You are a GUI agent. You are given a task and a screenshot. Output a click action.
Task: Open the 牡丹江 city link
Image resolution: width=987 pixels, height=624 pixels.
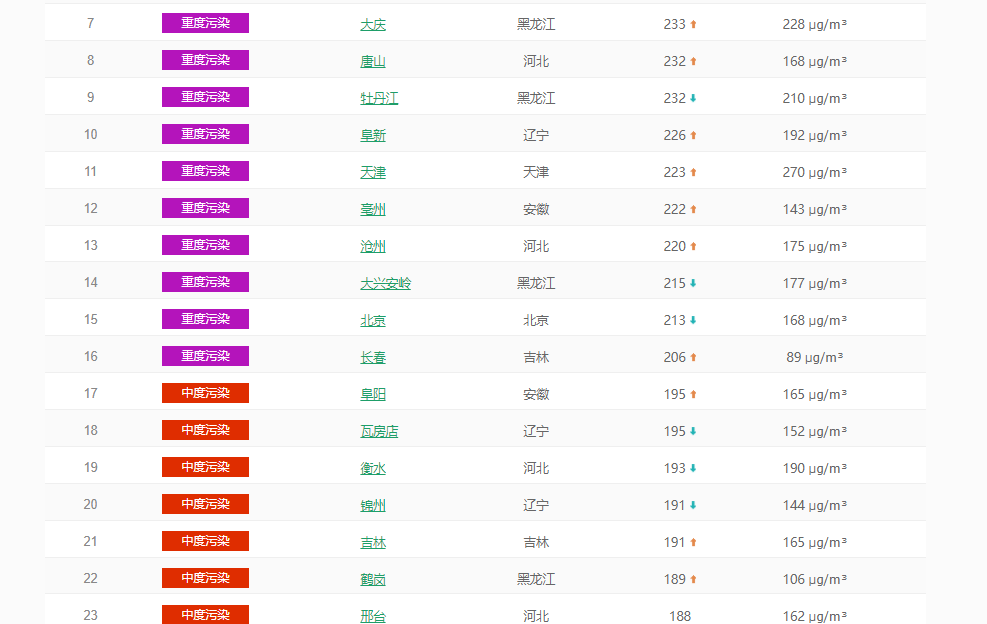tap(379, 98)
